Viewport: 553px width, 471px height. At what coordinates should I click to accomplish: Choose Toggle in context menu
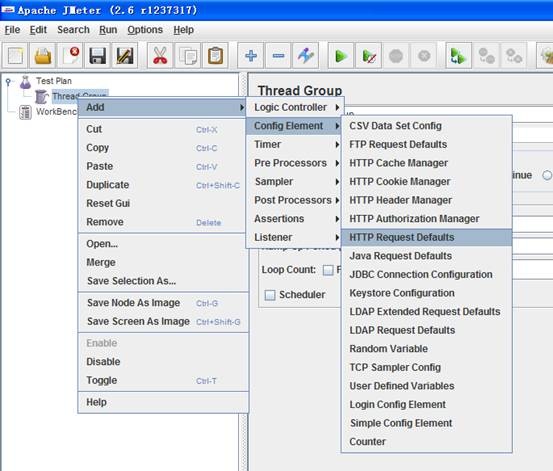click(x=162, y=380)
